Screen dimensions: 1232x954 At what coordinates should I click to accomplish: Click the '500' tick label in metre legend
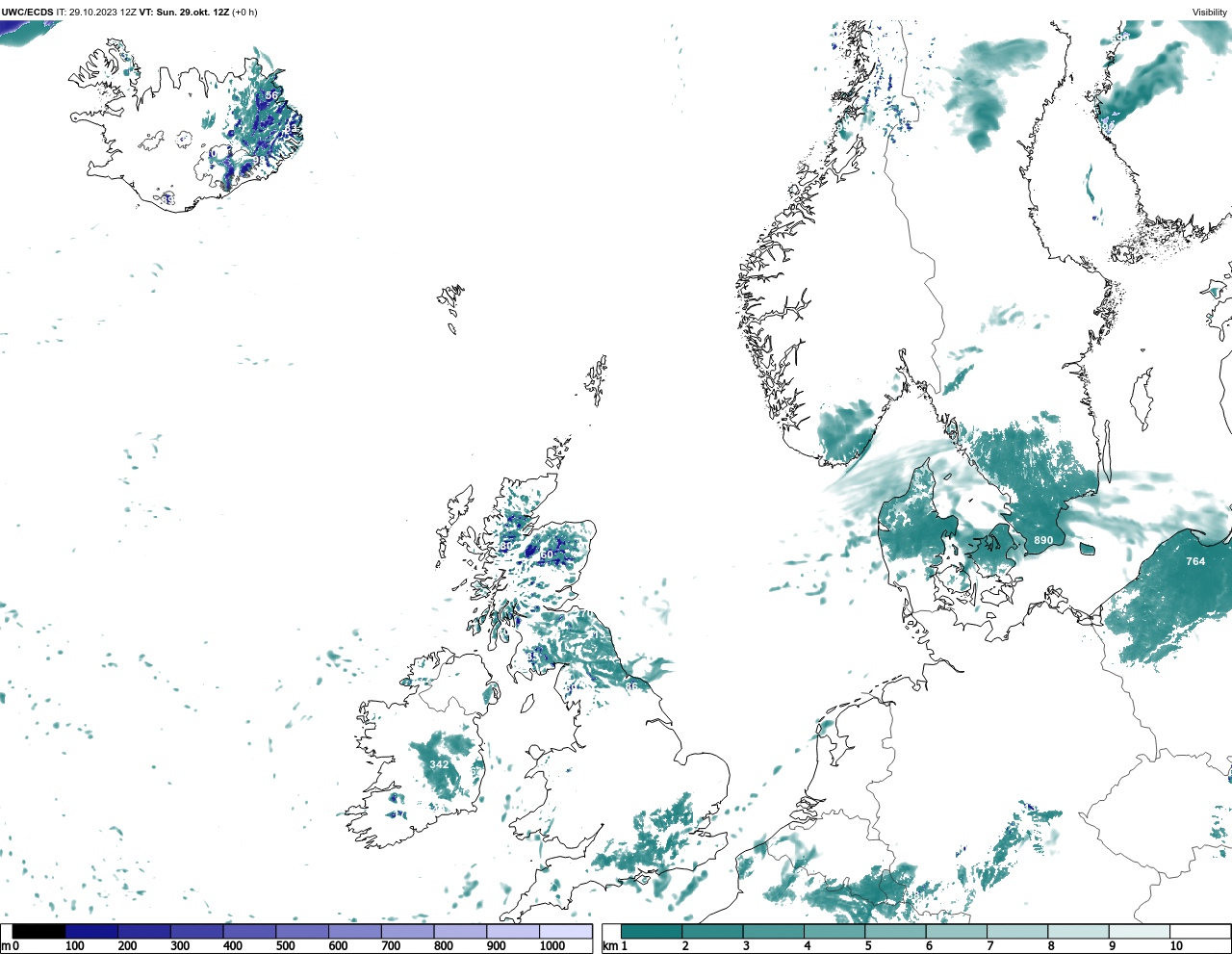click(x=286, y=946)
